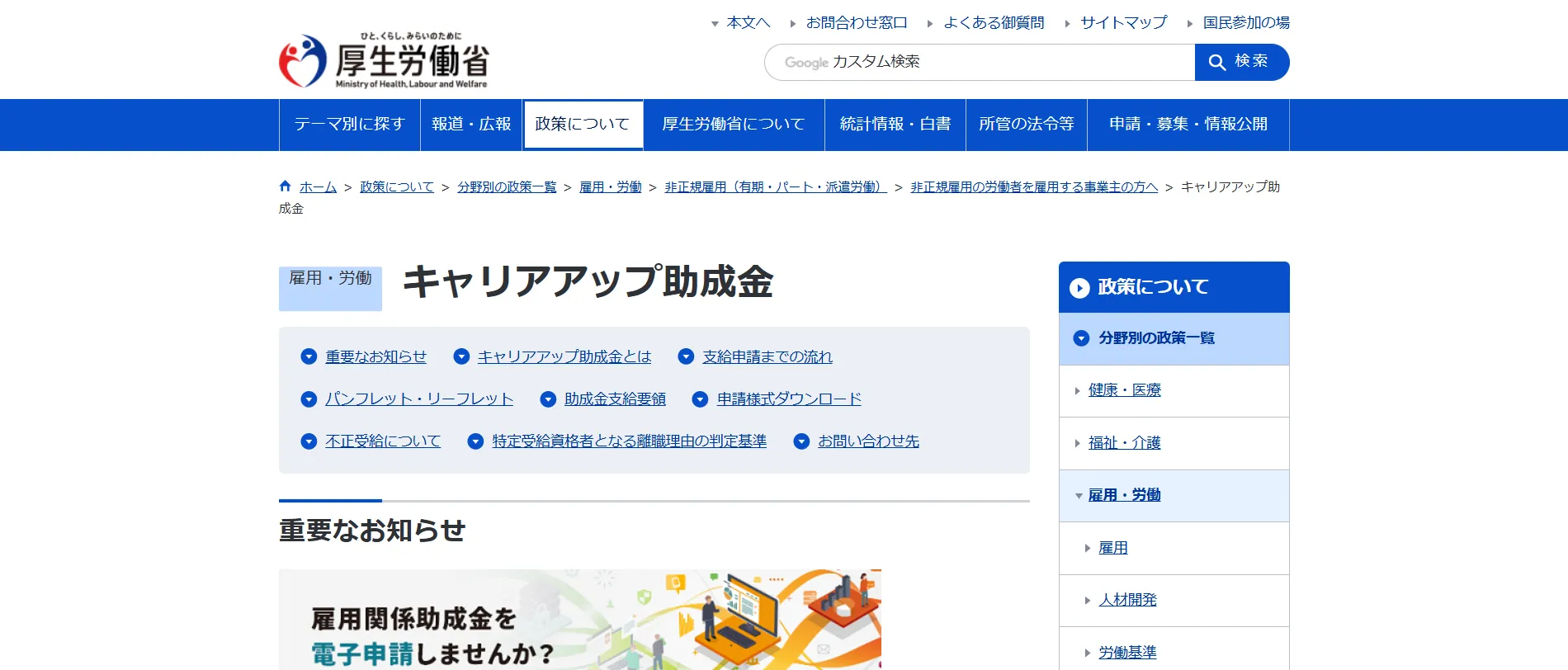The height and width of the screenshot is (670, 1568).
Task: Click circle arrow icon beside 助成金支給要領
Action: coord(548,399)
